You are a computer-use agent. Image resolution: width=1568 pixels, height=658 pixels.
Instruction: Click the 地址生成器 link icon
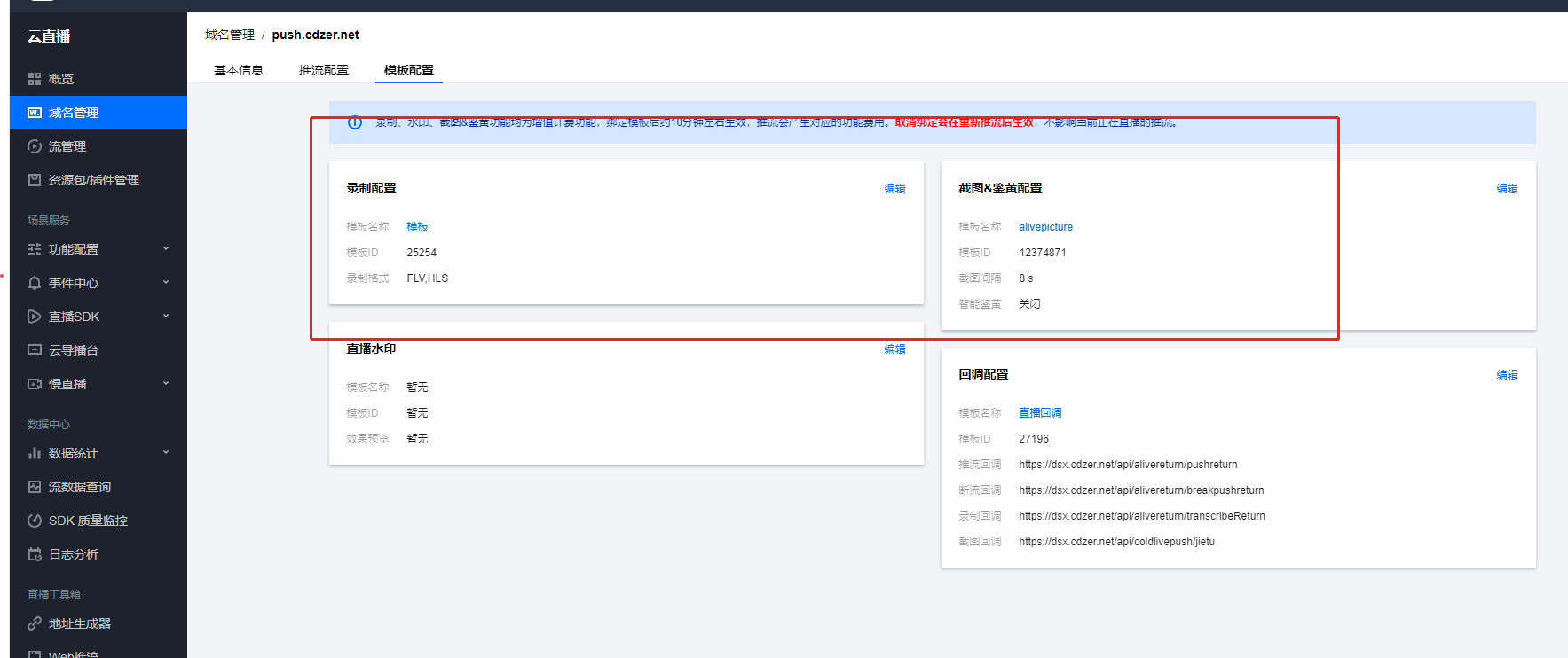(x=35, y=623)
